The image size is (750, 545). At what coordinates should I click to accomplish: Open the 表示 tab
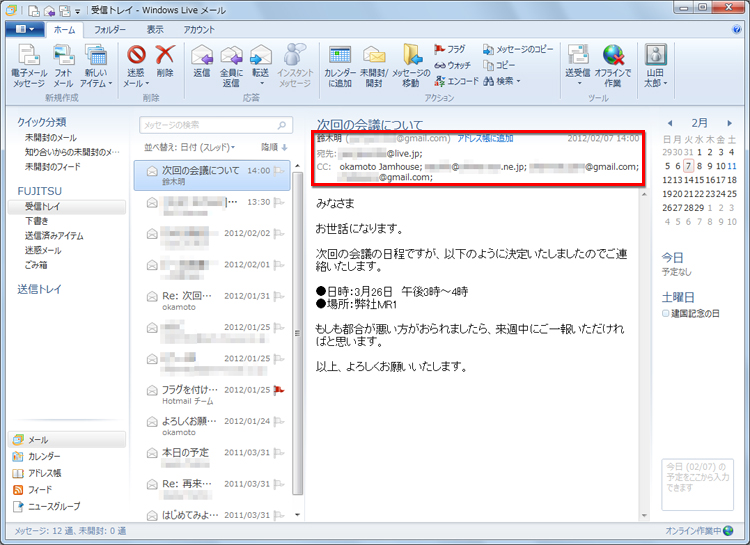[x=155, y=30]
